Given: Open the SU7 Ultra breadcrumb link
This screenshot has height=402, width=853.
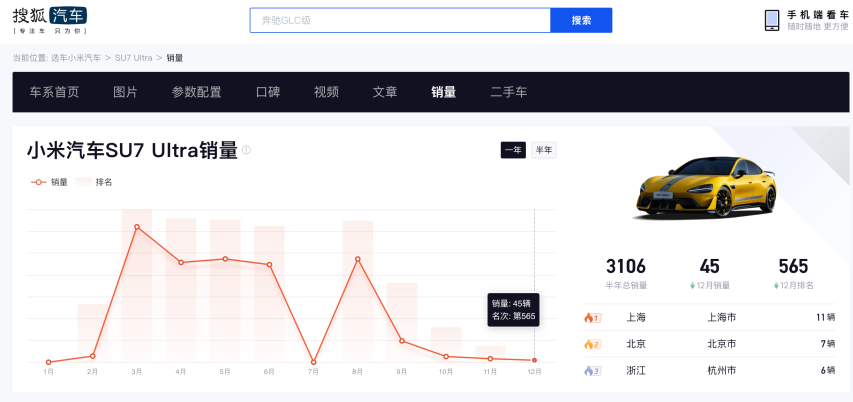Looking at the screenshot, I should click(x=133, y=58).
